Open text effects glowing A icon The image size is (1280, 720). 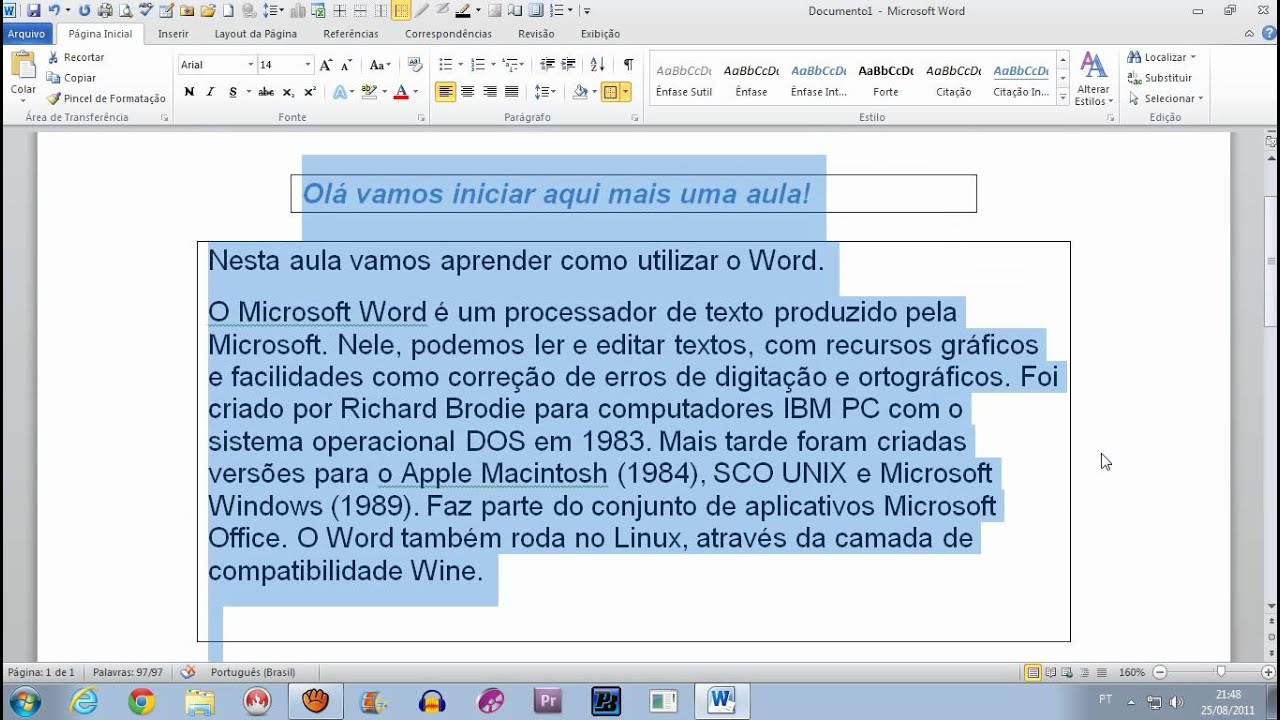(x=338, y=92)
